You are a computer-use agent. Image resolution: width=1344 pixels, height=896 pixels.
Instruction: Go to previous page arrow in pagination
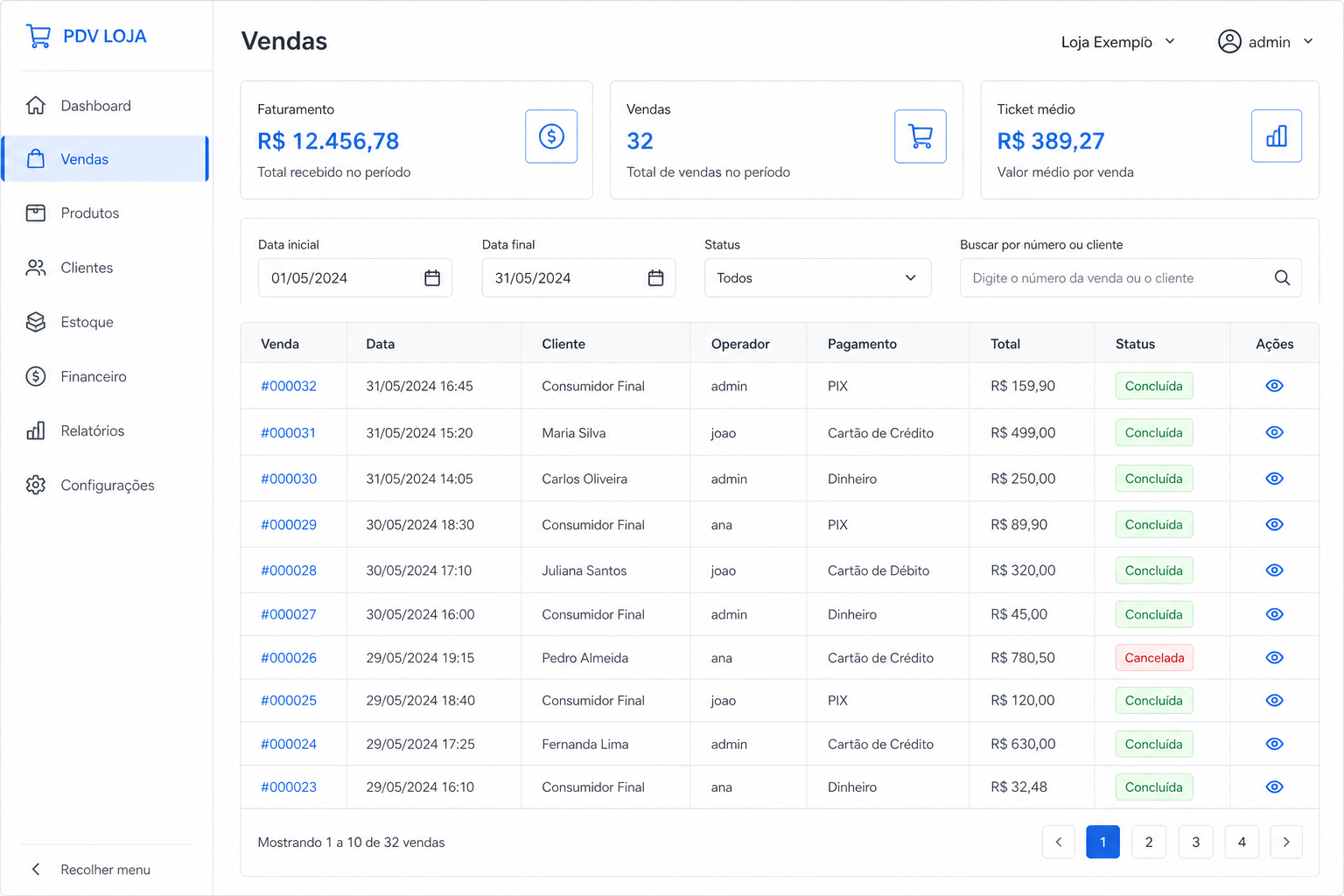tap(1059, 842)
